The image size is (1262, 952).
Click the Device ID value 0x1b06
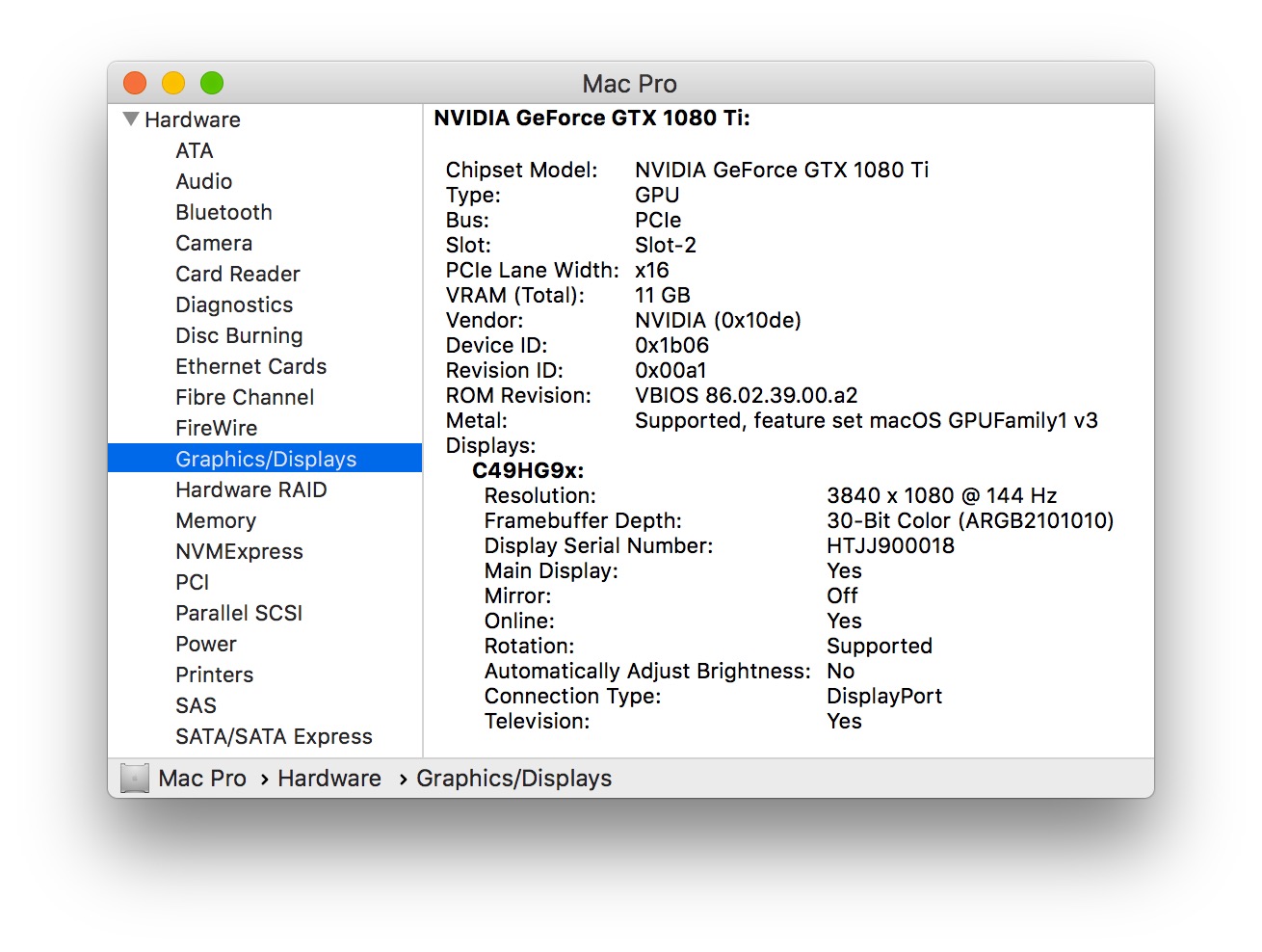click(x=672, y=346)
